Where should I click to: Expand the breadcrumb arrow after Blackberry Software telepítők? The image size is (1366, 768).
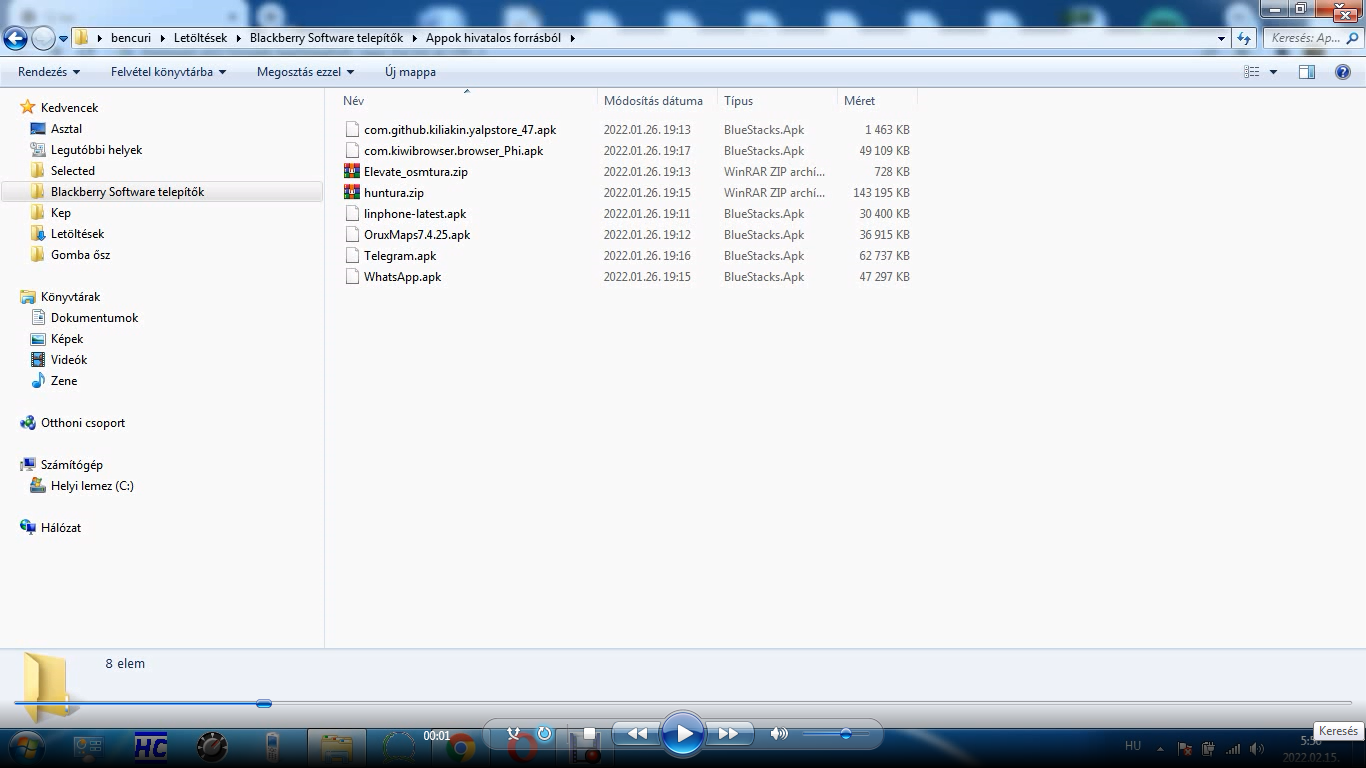click(414, 38)
